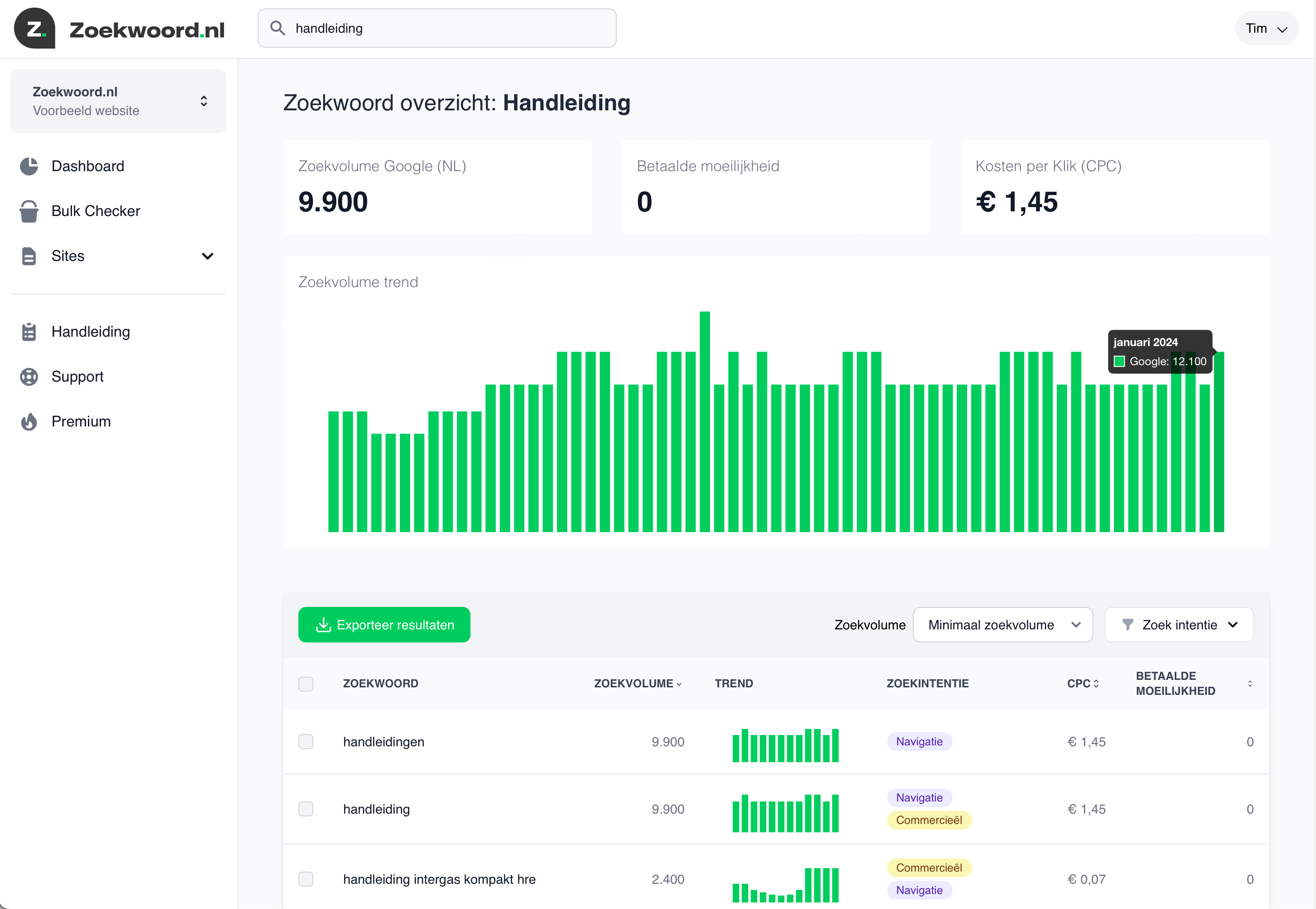Click the search magnifier icon
Image resolution: width=1316 pixels, height=909 pixels.
tap(277, 28)
